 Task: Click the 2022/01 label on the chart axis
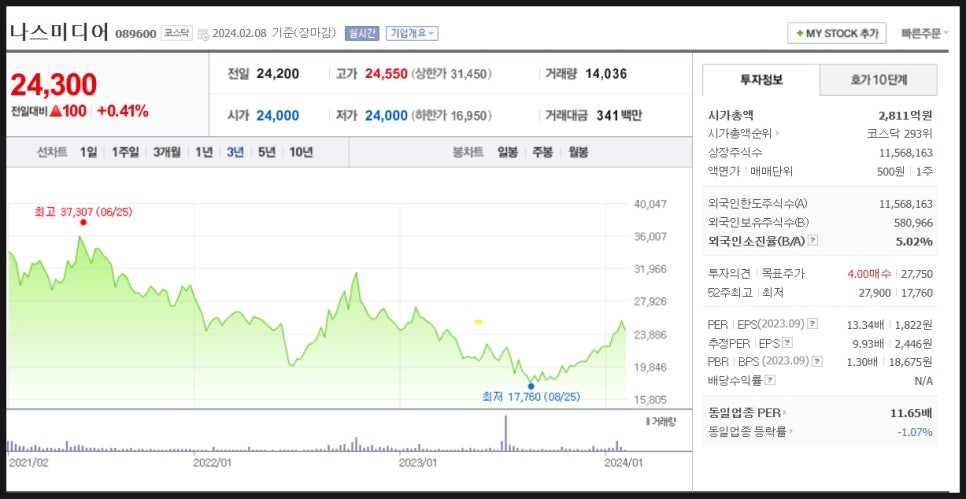pyautogui.click(x=212, y=461)
